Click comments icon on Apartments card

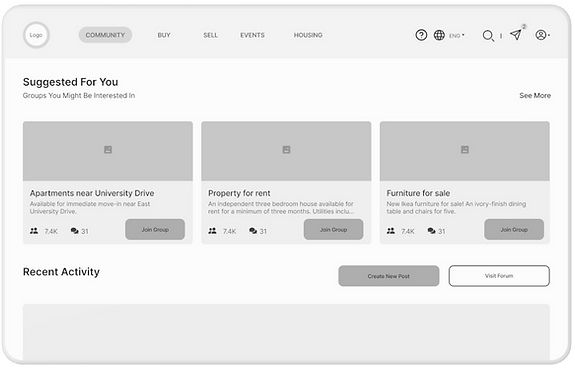(x=74, y=231)
